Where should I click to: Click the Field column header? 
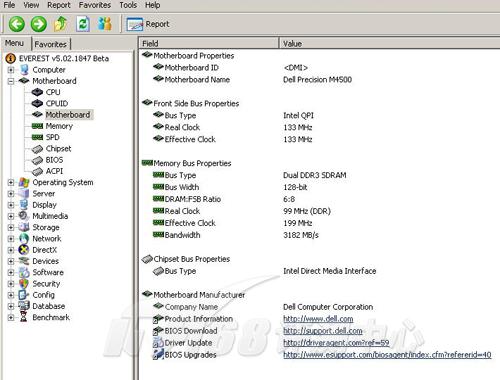pos(209,43)
